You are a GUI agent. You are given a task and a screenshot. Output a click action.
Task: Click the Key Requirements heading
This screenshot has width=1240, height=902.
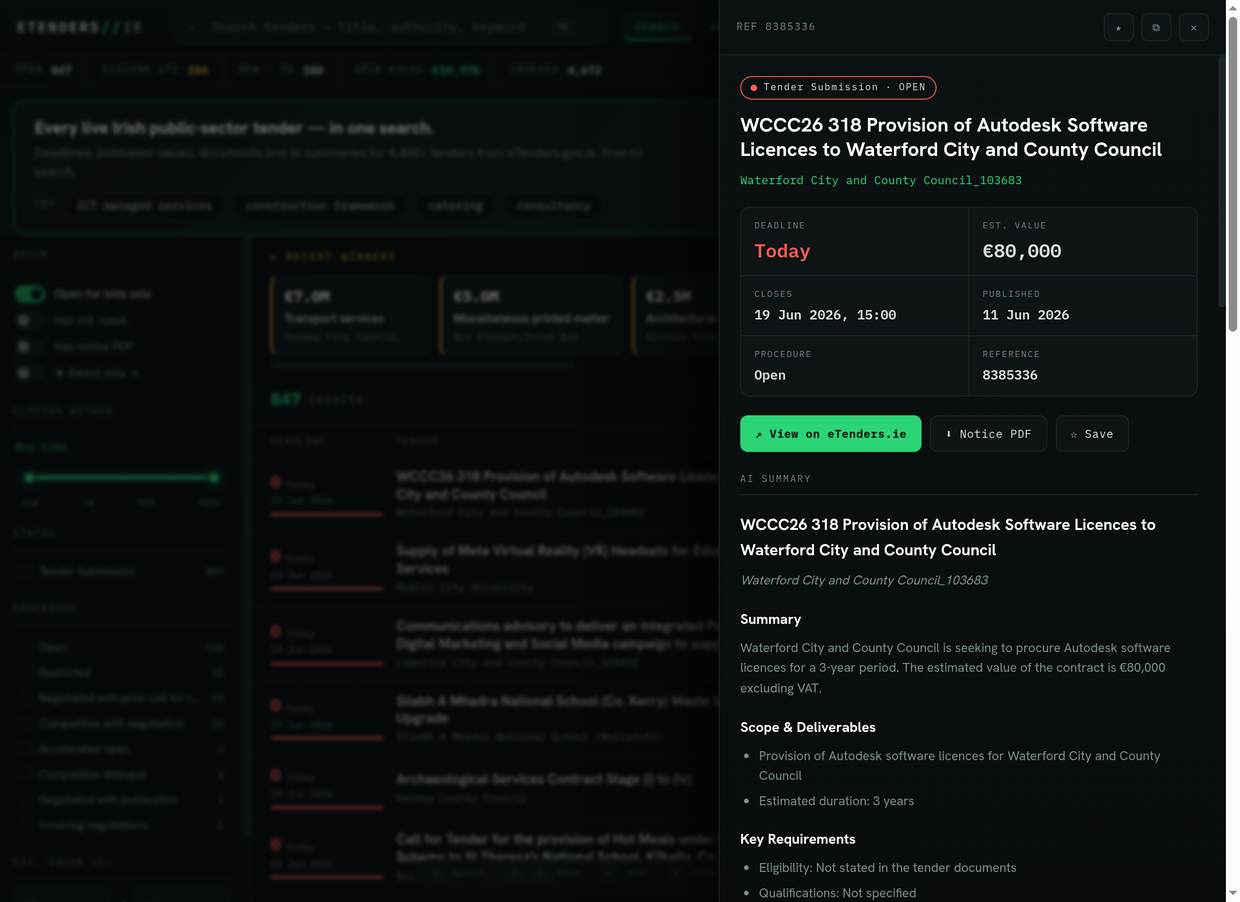coord(798,839)
